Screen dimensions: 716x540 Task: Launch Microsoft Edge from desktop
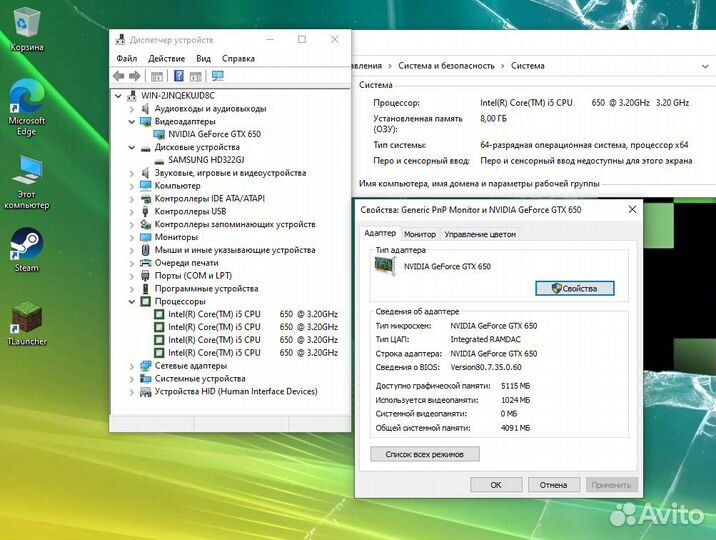tap(27, 106)
